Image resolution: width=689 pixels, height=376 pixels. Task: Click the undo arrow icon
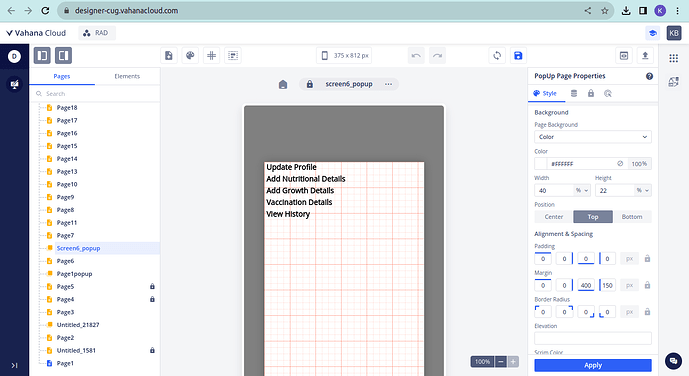pyautogui.click(x=416, y=55)
